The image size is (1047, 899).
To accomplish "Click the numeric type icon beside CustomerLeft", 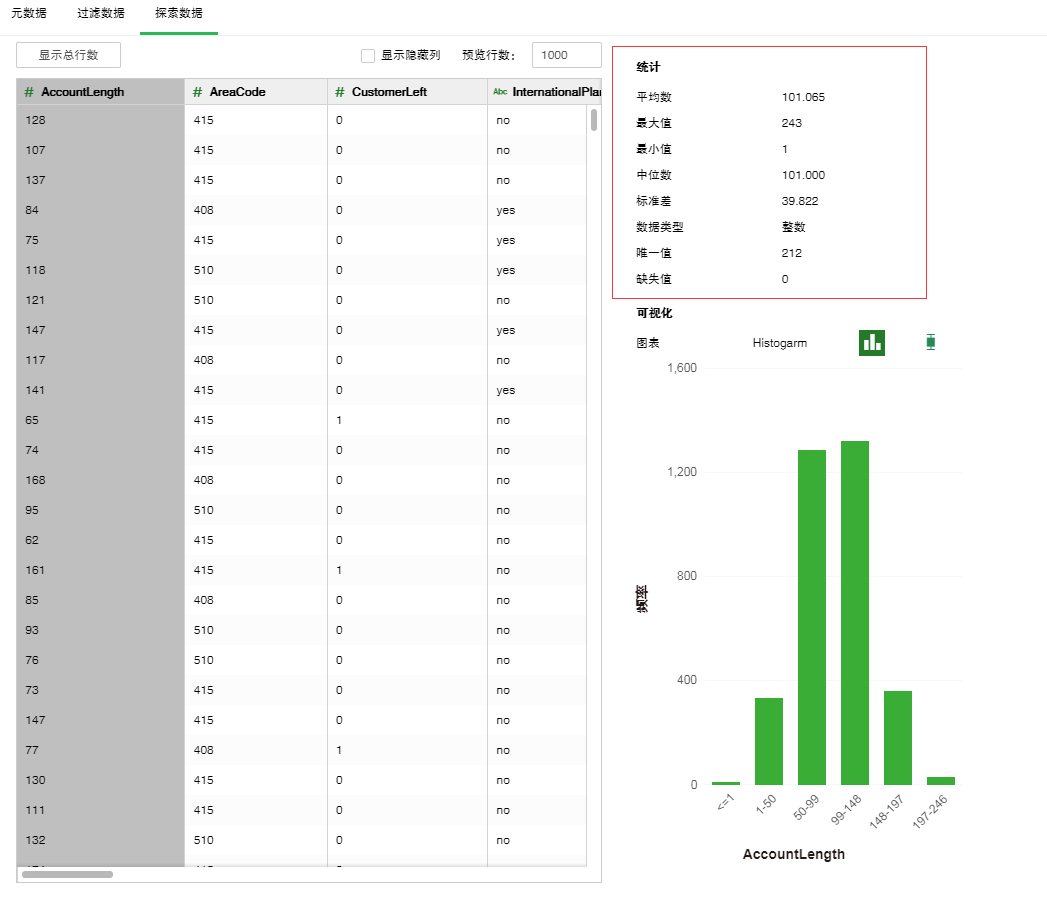I will (x=340, y=92).
